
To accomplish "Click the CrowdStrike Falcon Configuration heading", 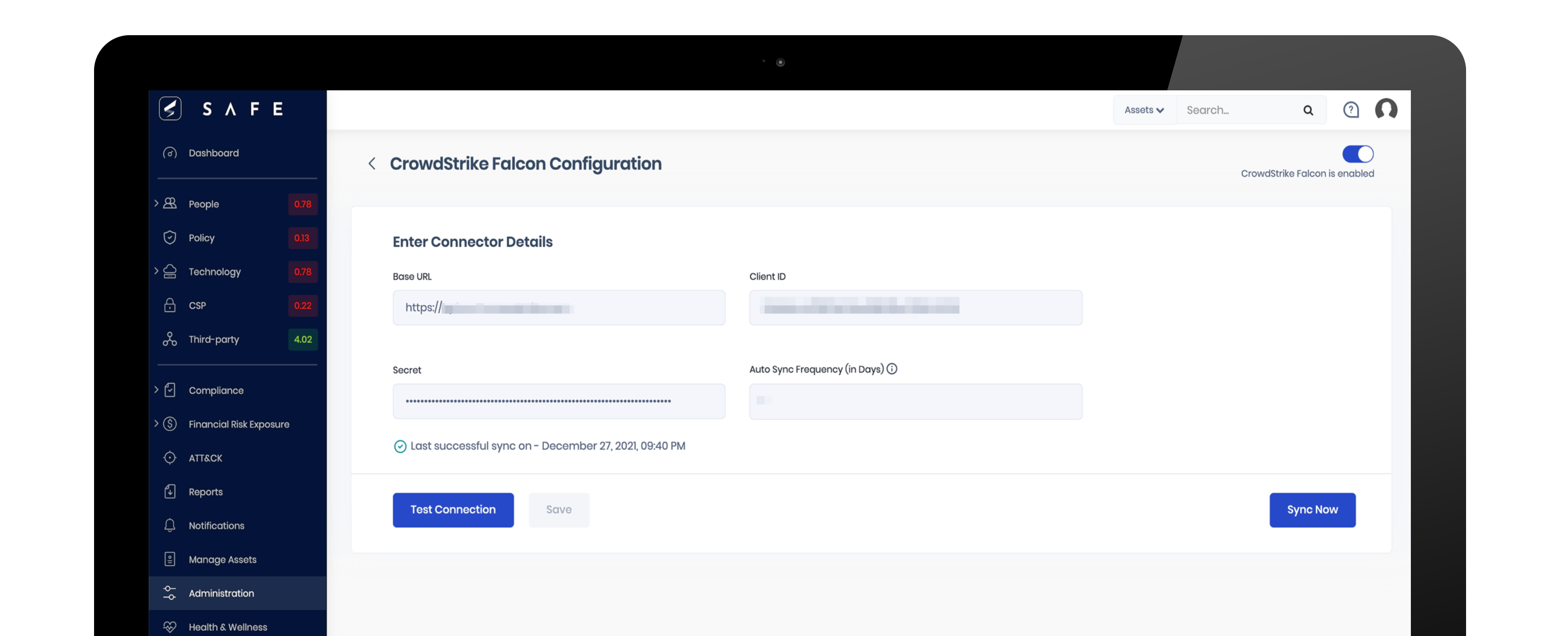I will [x=525, y=164].
